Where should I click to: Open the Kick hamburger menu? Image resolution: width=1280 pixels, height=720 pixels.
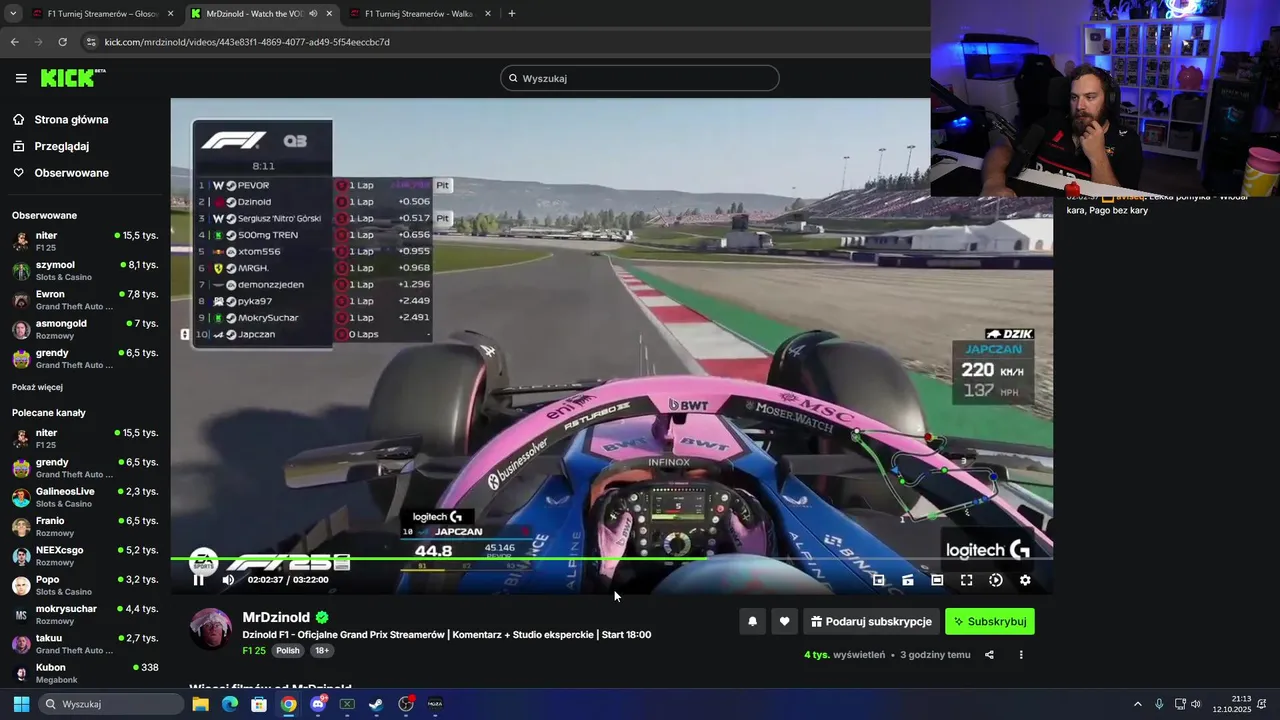pos(21,78)
